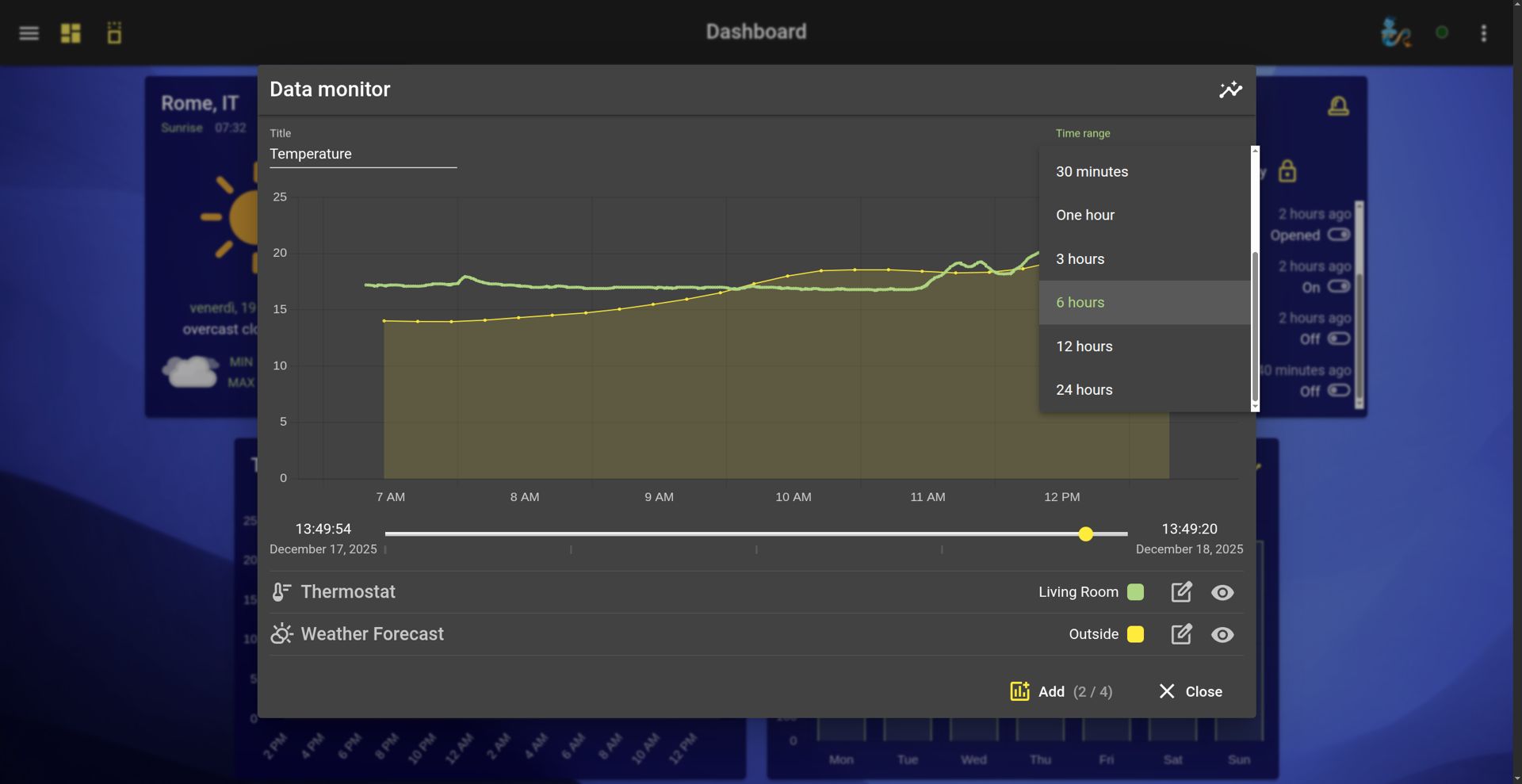Click the chart line icon in Data monitor
The height and width of the screenshot is (784, 1522).
click(1230, 90)
